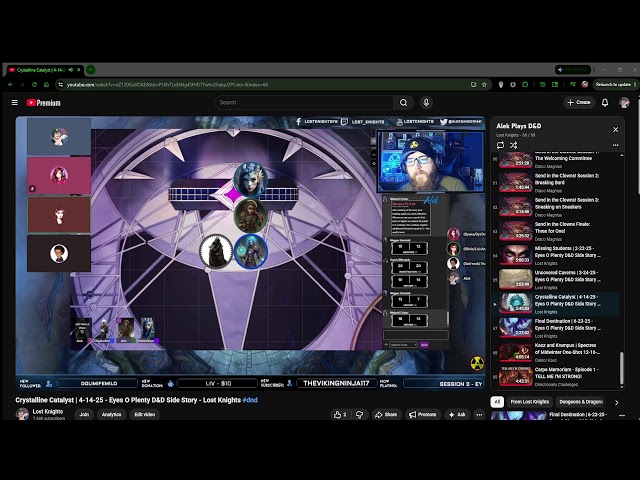This screenshot has width=640, height=480.
Task: Go to the browser home page
Action: coord(47,84)
